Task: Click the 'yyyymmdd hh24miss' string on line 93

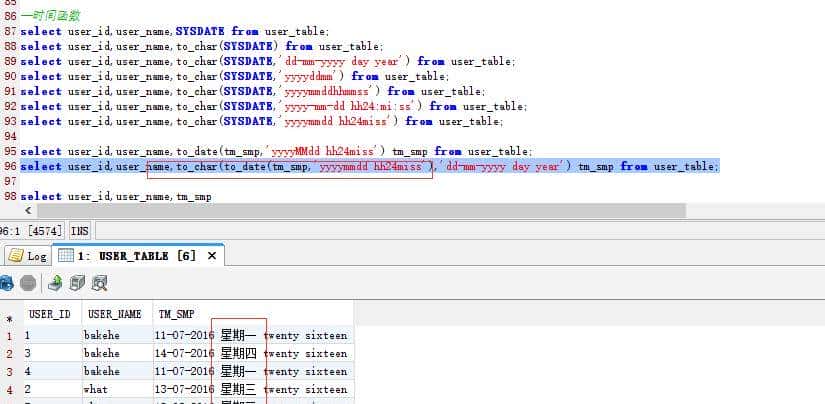Action: click(339, 121)
